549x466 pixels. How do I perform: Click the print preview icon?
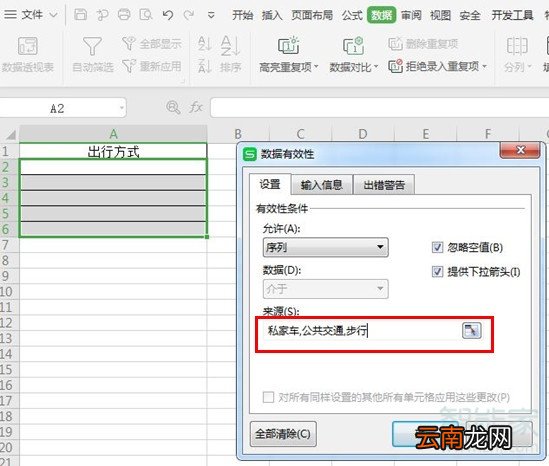point(146,15)
